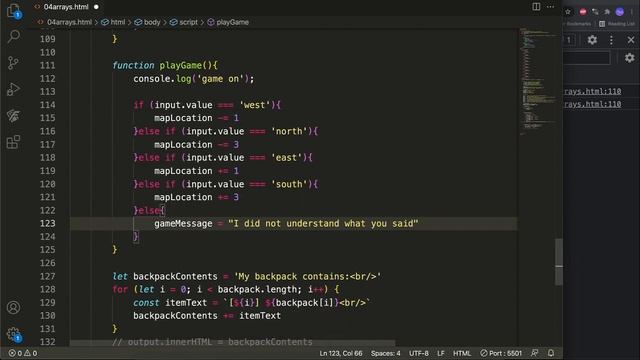The height and width of the screenshot is (360, 640).
Task: Open the Extensions view
Action: coord(13,142)
